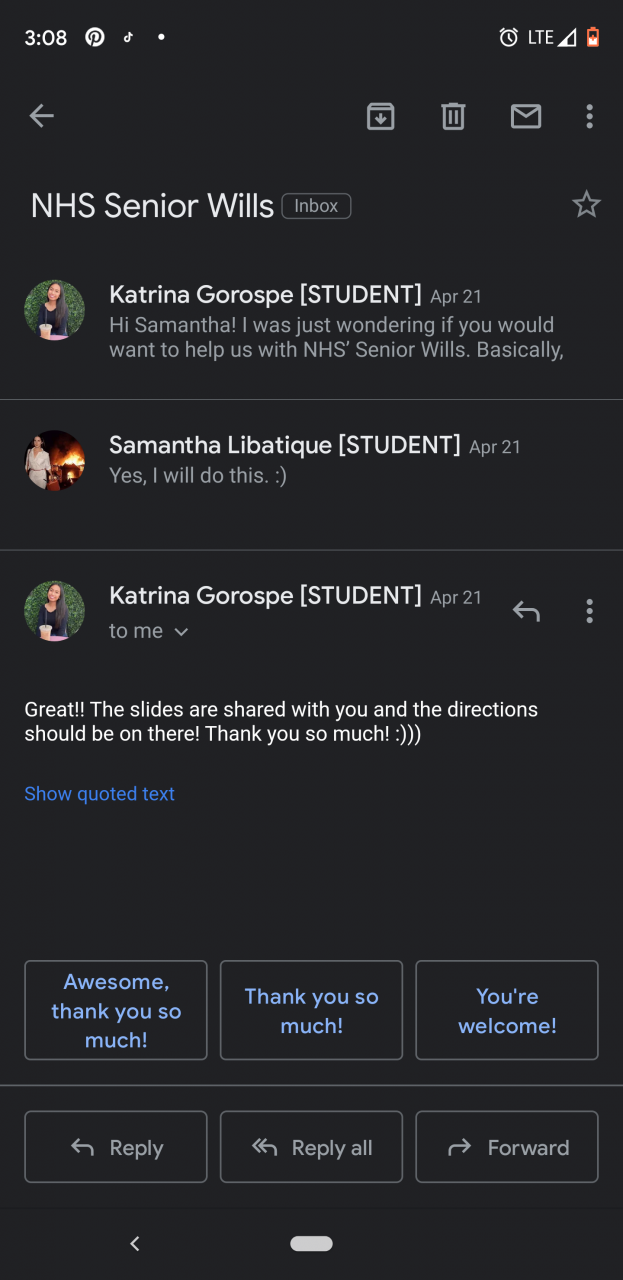Pick the "Thank you so much!" suggestion

[311, 1010]
